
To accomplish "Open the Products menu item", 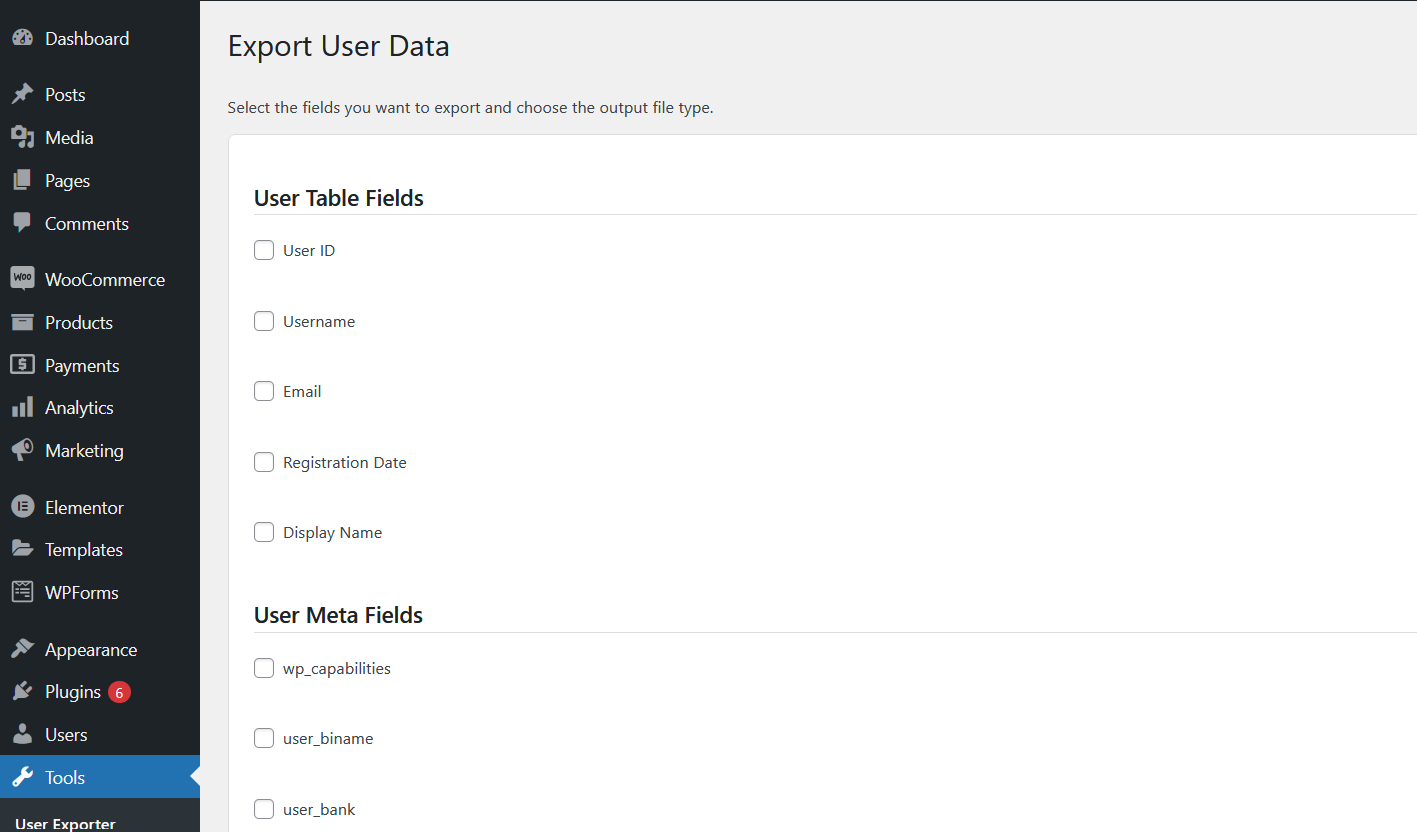I will (78, 323).
